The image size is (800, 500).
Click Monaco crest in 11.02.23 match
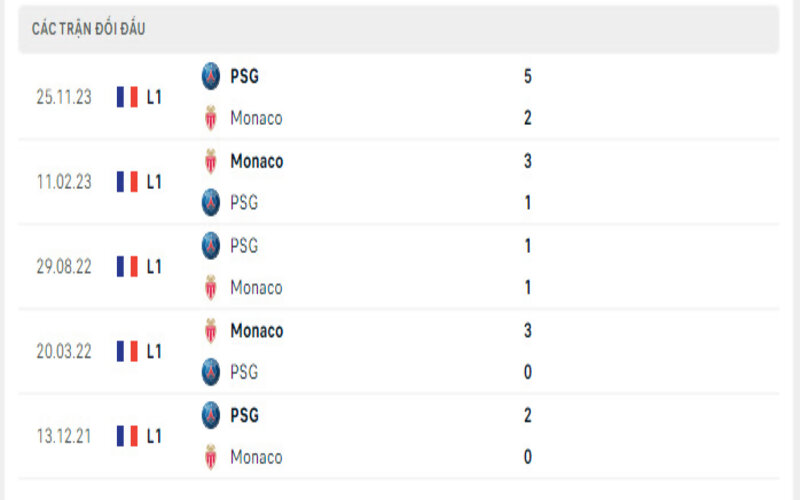click(210, 161)
